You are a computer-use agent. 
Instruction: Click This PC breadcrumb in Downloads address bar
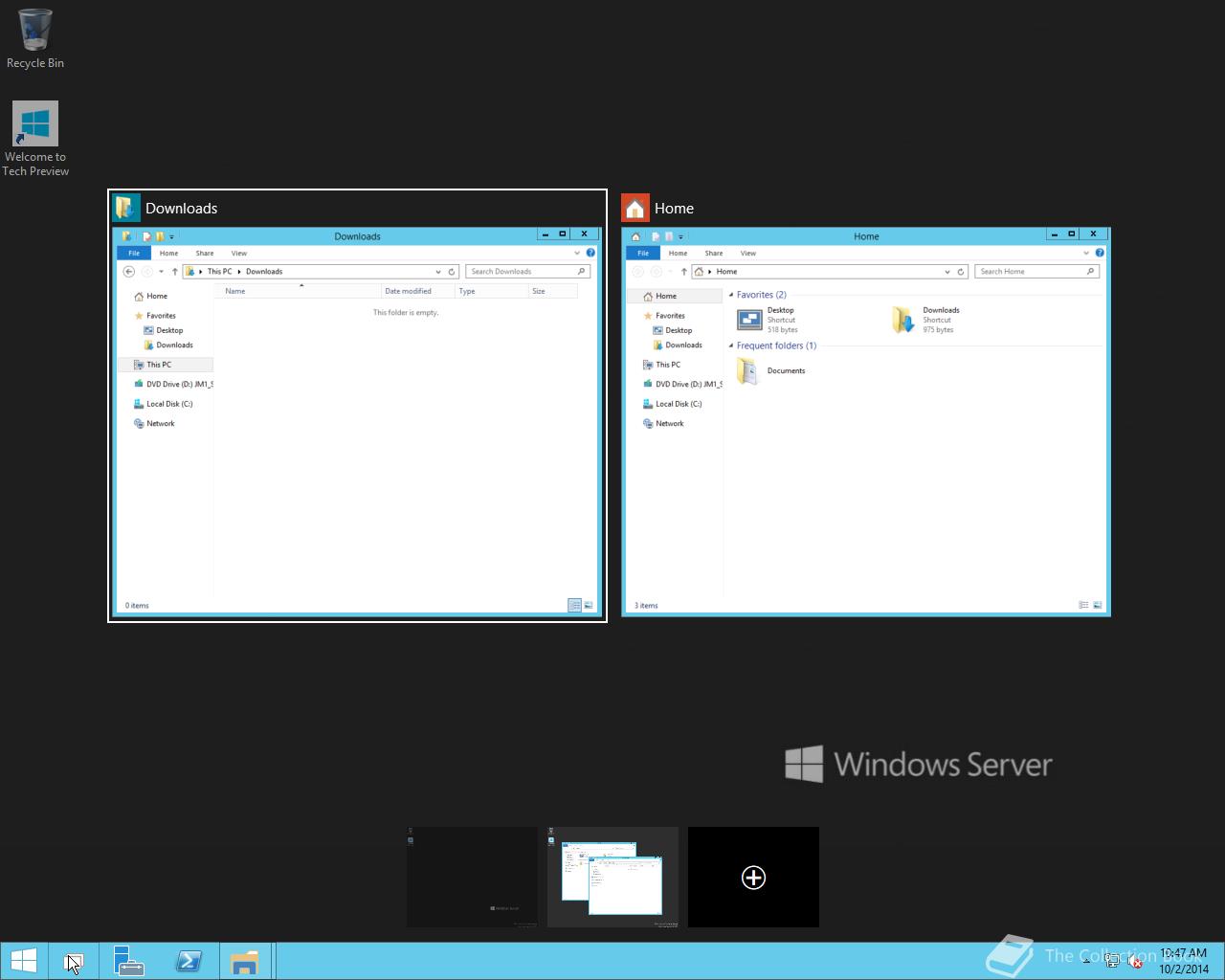pos(219,272)
